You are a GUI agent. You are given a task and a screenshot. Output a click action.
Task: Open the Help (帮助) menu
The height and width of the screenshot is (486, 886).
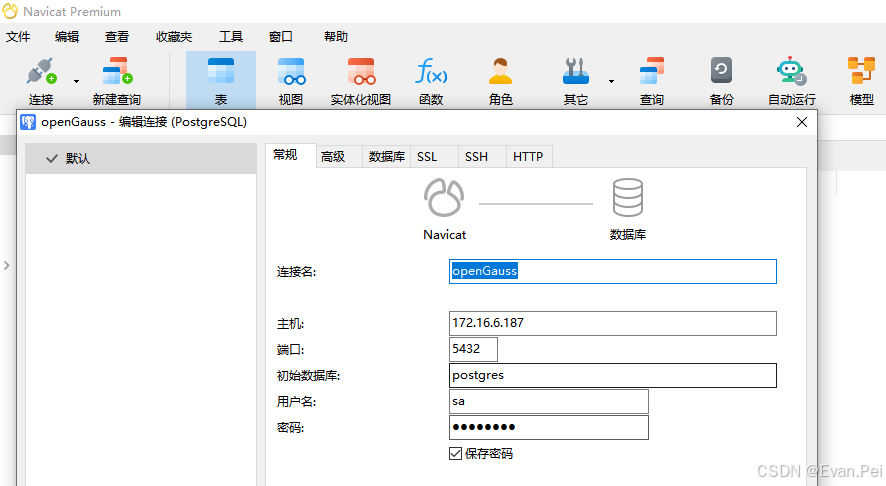(336, 37)
